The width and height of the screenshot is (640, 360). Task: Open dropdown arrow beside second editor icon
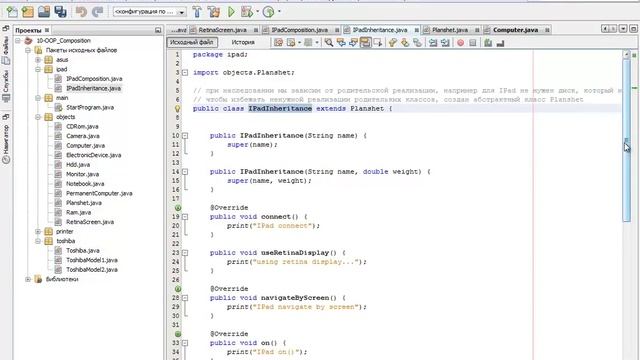(x=299, y=42)
